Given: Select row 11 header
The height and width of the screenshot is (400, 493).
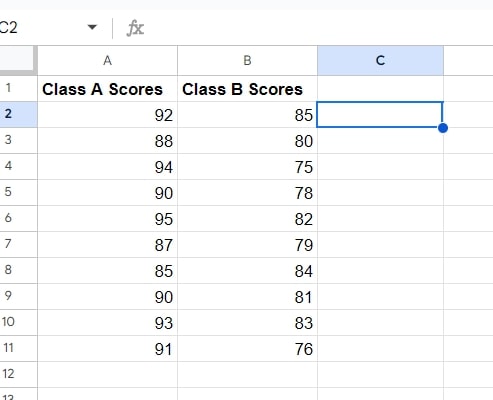Looking at the screenshot, I should coord(18,348).
